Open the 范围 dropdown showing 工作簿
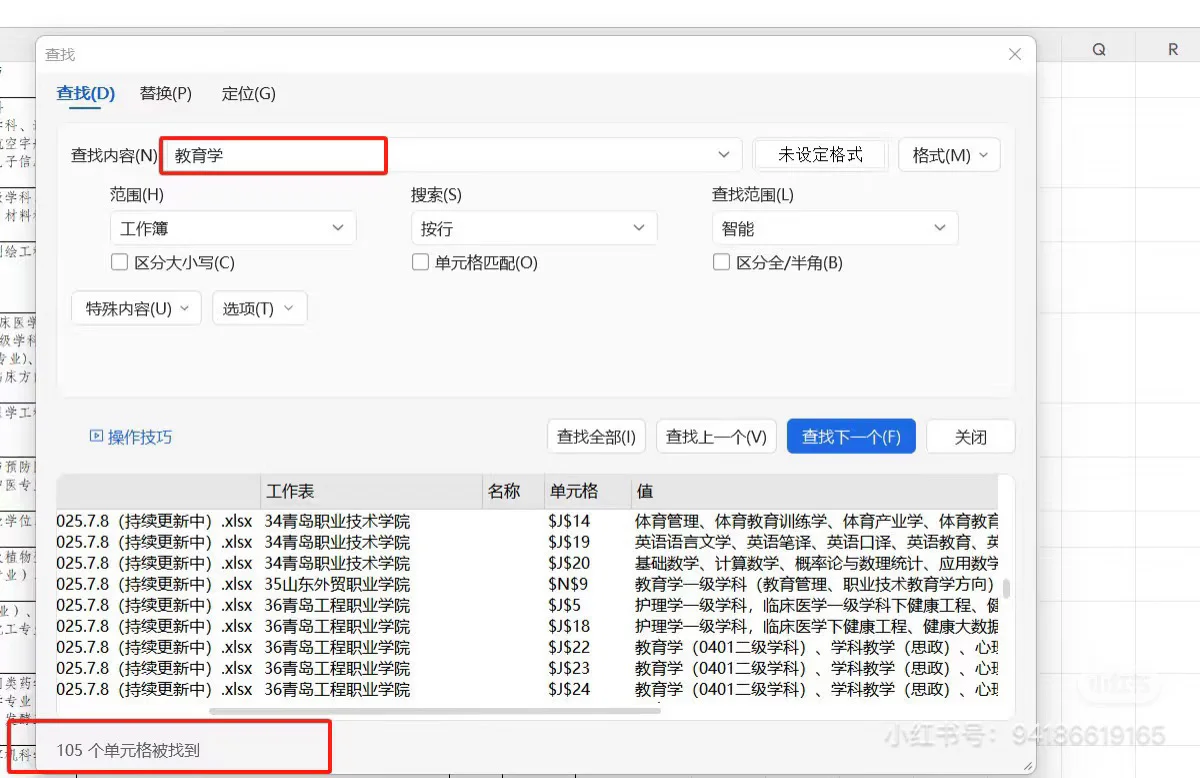1200x778 pixels. (232, 229)
